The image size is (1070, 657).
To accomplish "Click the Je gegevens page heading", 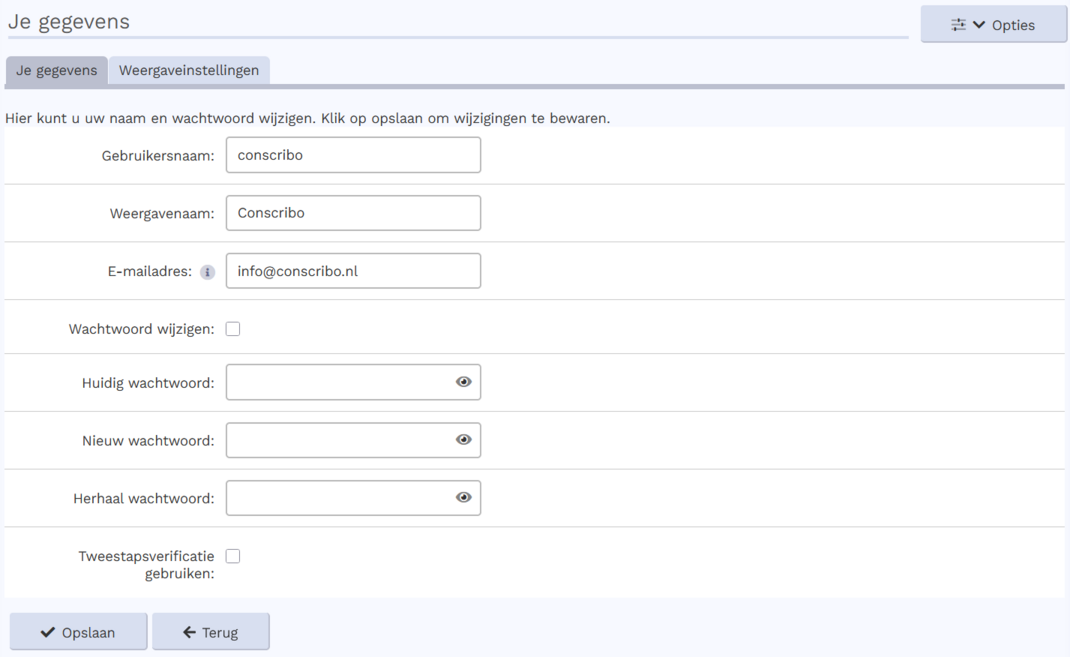I will 69,22.
